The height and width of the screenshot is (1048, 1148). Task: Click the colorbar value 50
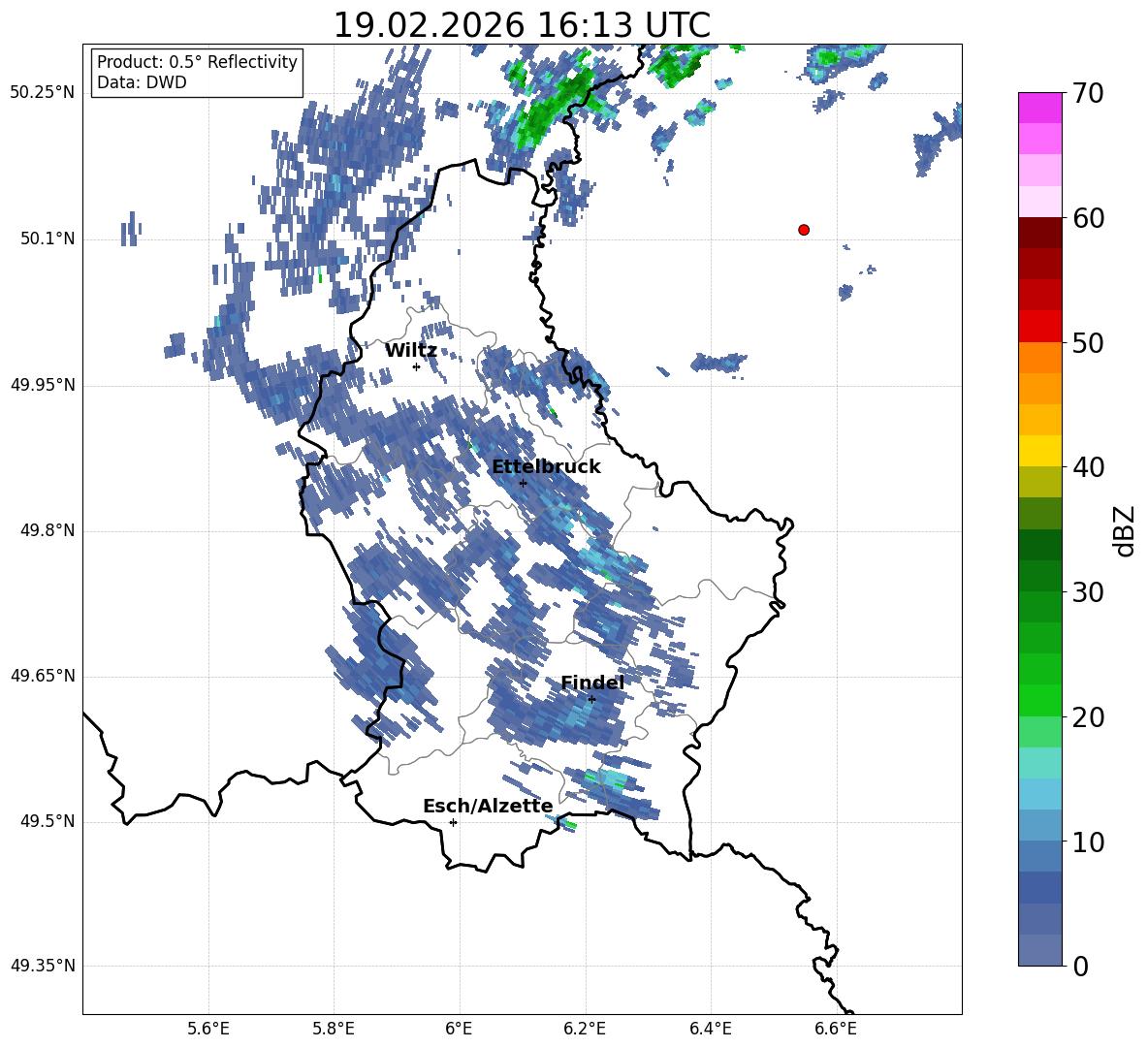(x=1088, y=342)
